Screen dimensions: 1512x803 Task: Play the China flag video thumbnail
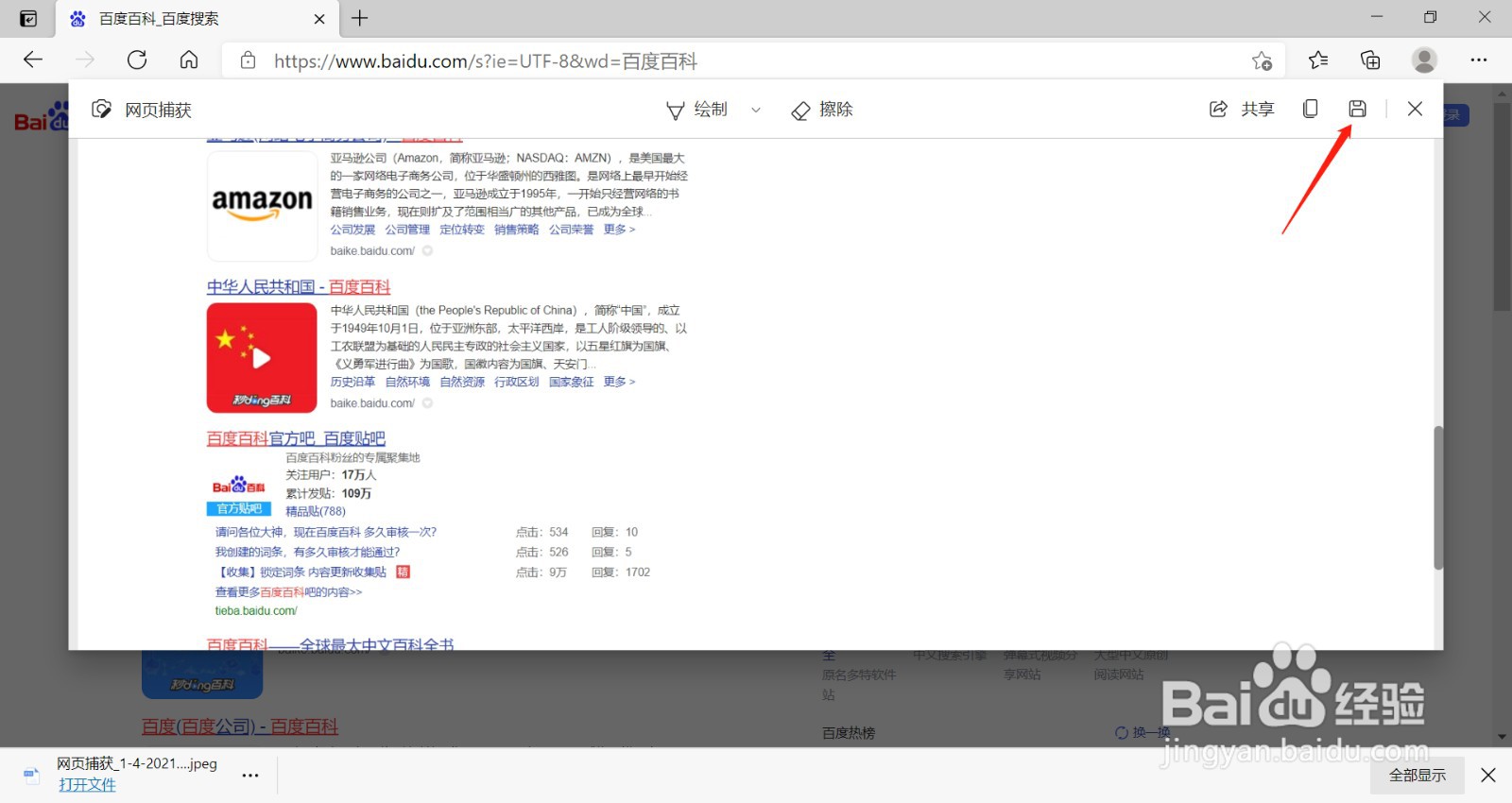coord(262,358)
